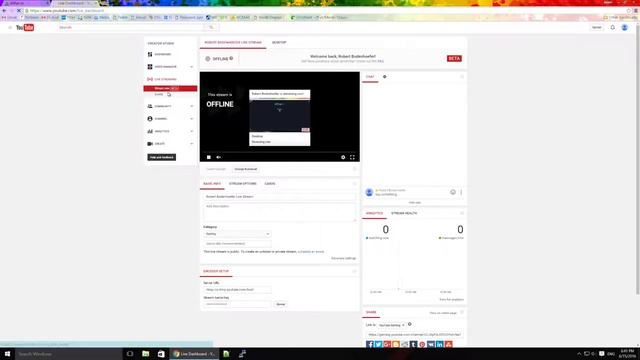Select the Basic Info tab
The width and height of the screenshot is (640, 360).
212,184
